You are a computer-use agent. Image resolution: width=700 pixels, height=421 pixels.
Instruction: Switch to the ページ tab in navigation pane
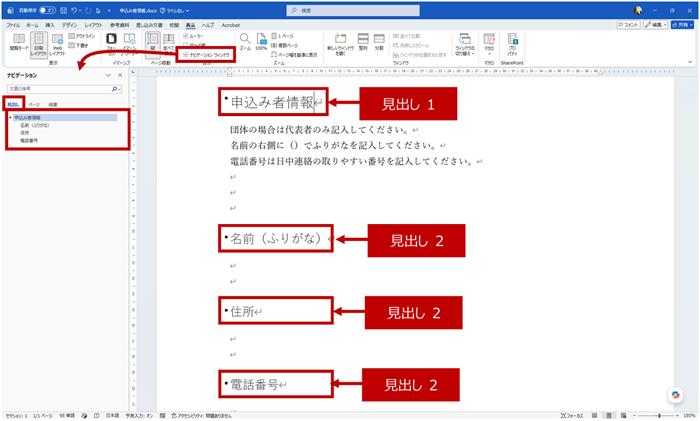click(34, 104)
